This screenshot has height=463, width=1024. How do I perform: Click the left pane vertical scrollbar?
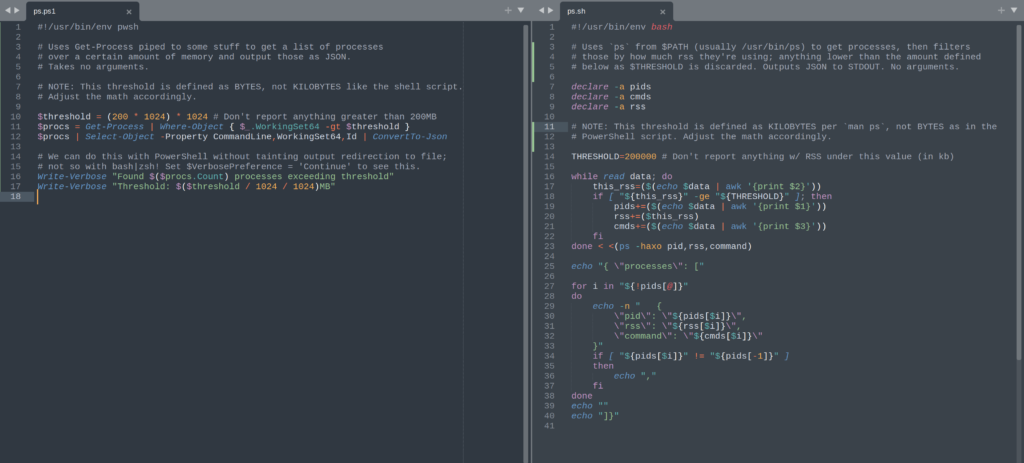tap(526, 242)
